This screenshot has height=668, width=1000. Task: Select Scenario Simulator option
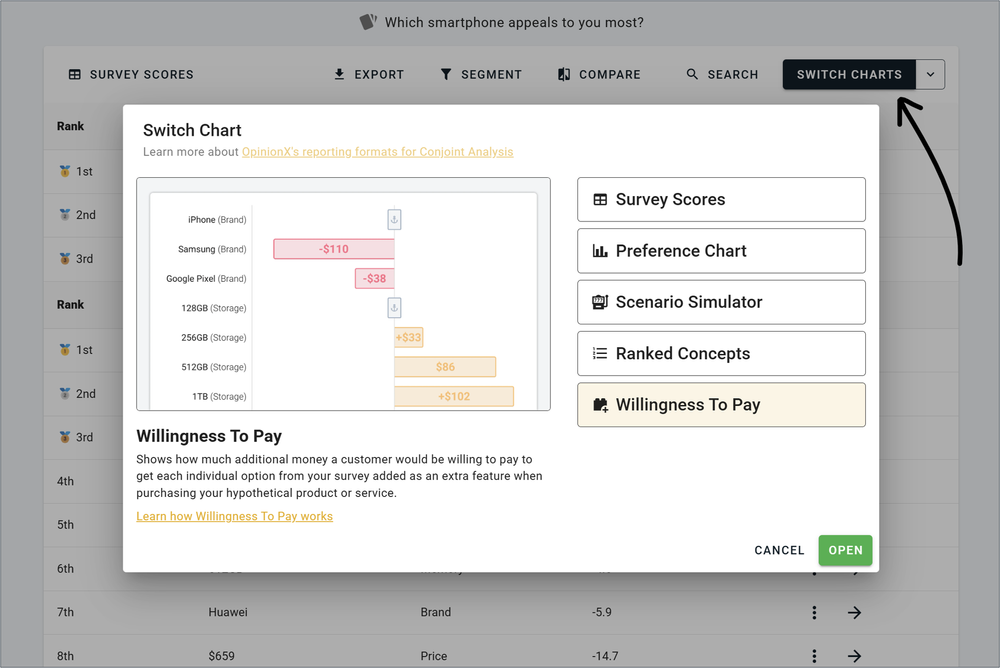721,302
